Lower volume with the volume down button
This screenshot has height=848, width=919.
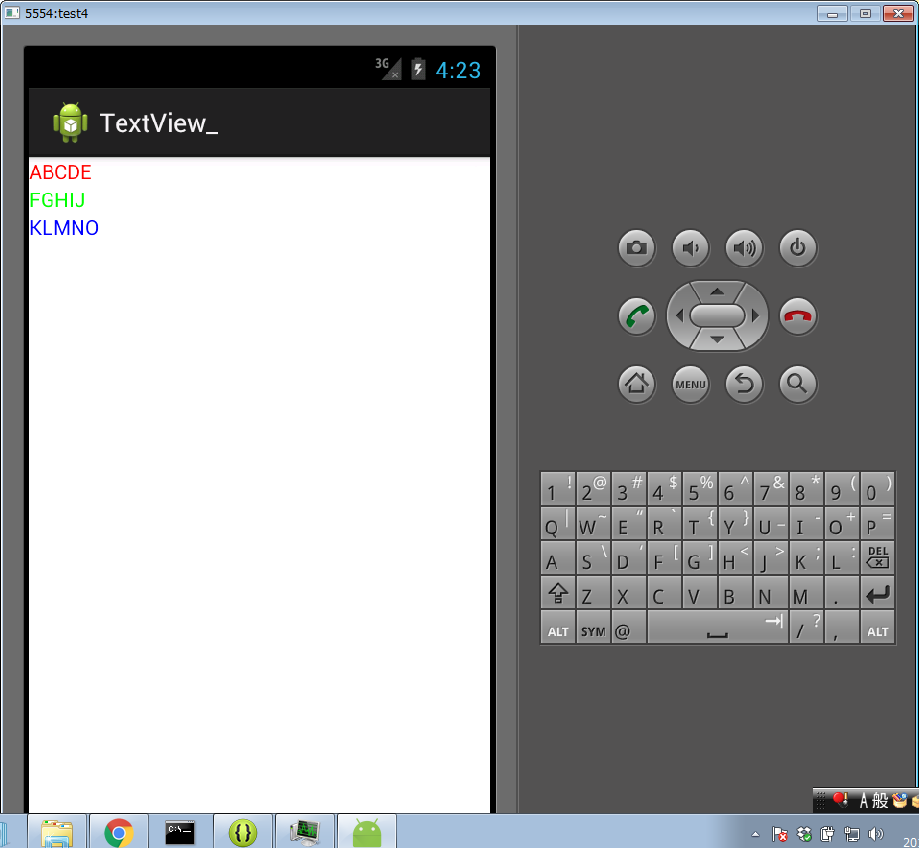690,248
